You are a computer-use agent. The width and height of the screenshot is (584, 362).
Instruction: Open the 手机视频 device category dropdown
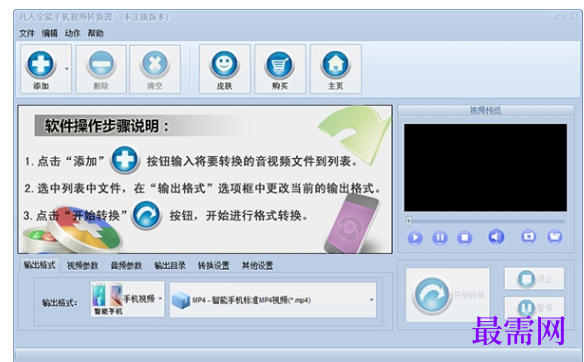[127, 299]
